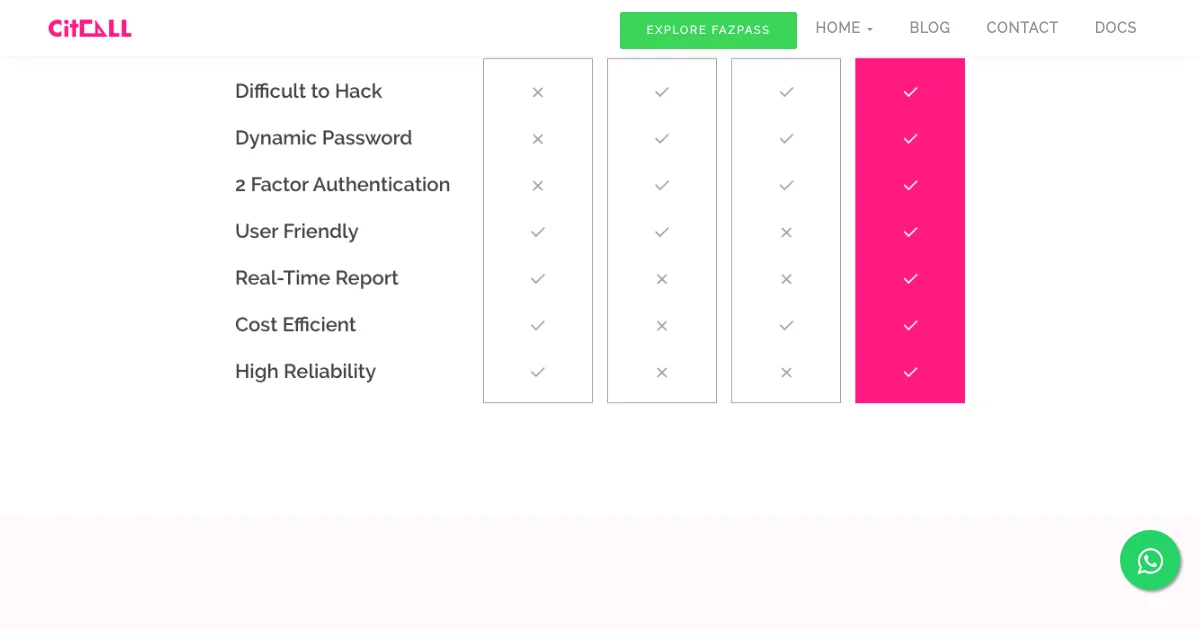
Task: Click the checkmark for 2 Factor Authentication, second column
Action: click(x=662, y=185)
